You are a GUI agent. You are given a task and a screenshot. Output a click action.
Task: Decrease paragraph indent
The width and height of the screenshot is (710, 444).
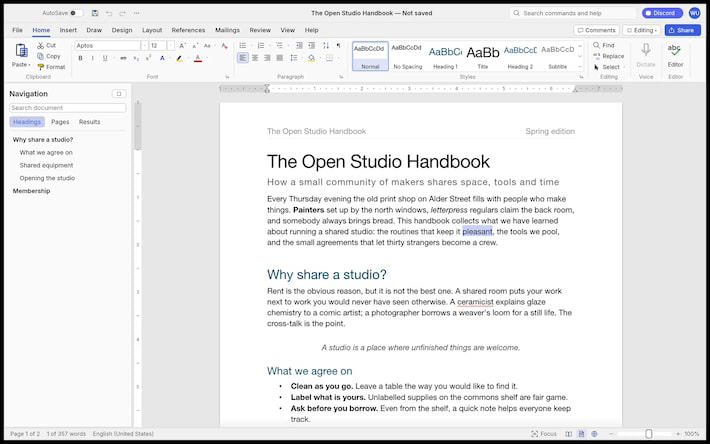tap(299, 46)
